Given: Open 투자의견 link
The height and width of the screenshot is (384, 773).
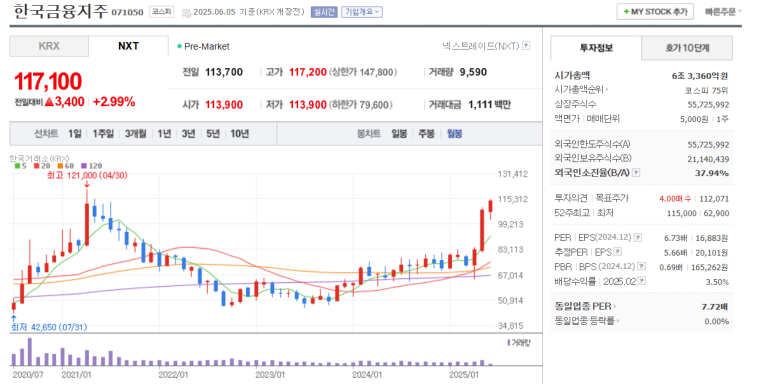Looking at the screenshot, I should 571,199.
